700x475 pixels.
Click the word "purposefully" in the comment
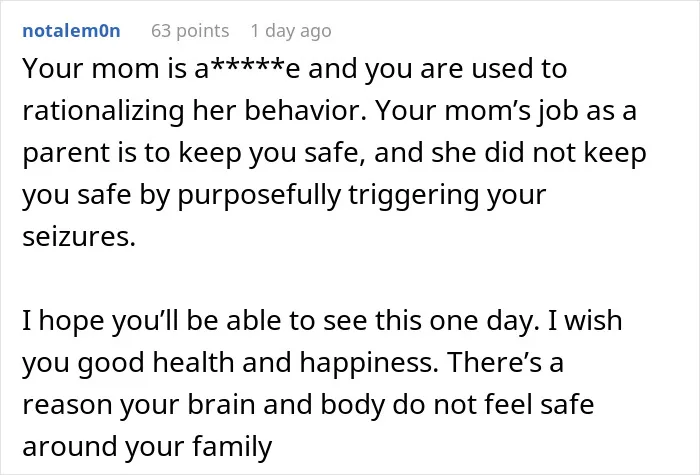click(259, 196)
